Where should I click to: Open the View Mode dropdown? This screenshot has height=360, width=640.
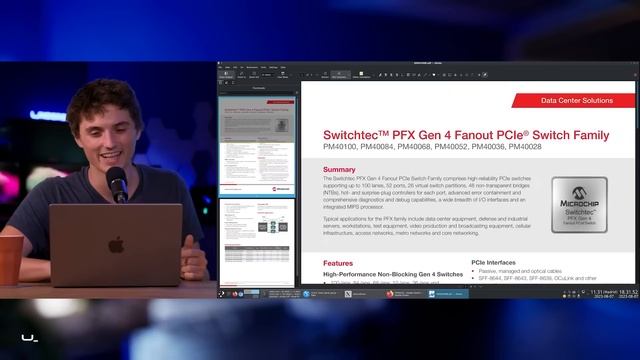point(282,74)
